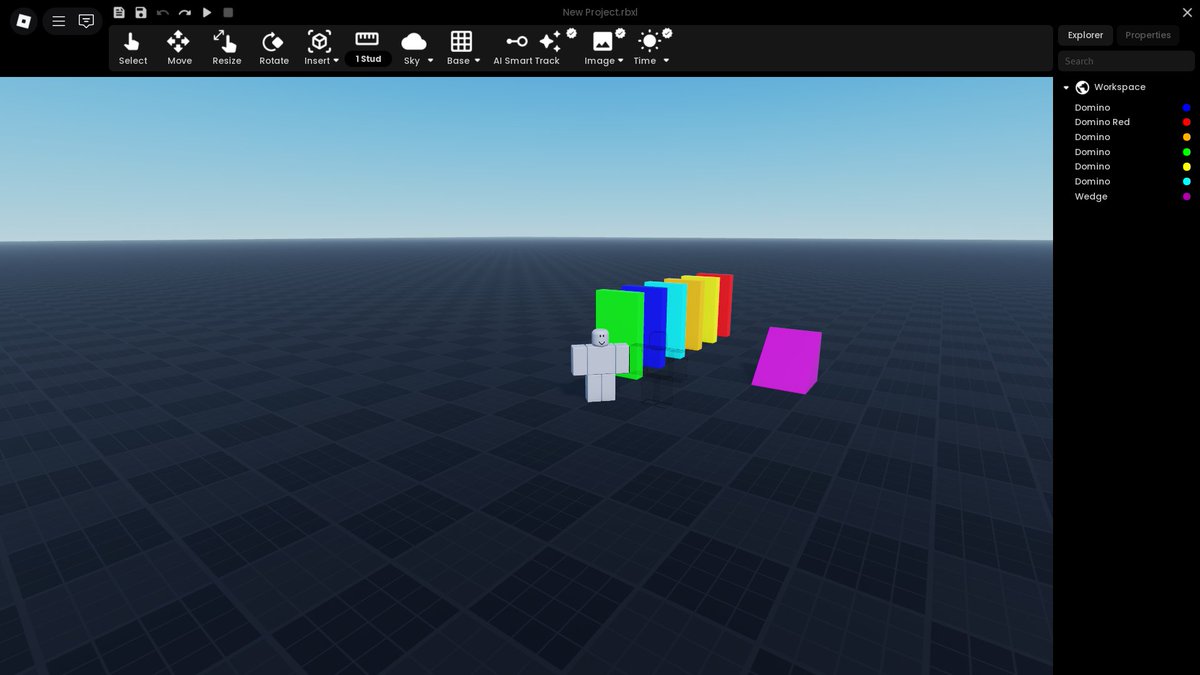Switch to the Properties tab
This screenshot has width=1200, height=675.
(x=1148, y=35)
